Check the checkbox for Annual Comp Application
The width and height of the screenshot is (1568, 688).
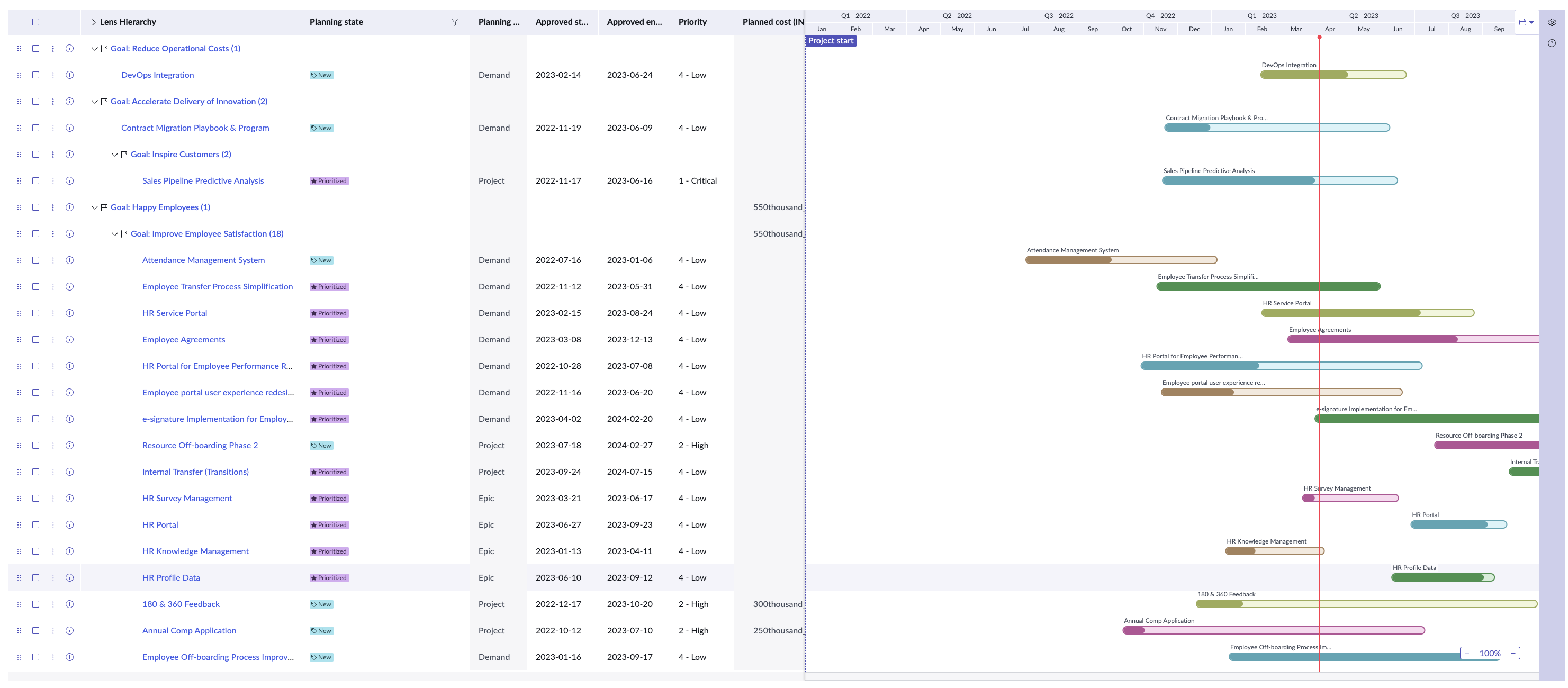(35, 630)
